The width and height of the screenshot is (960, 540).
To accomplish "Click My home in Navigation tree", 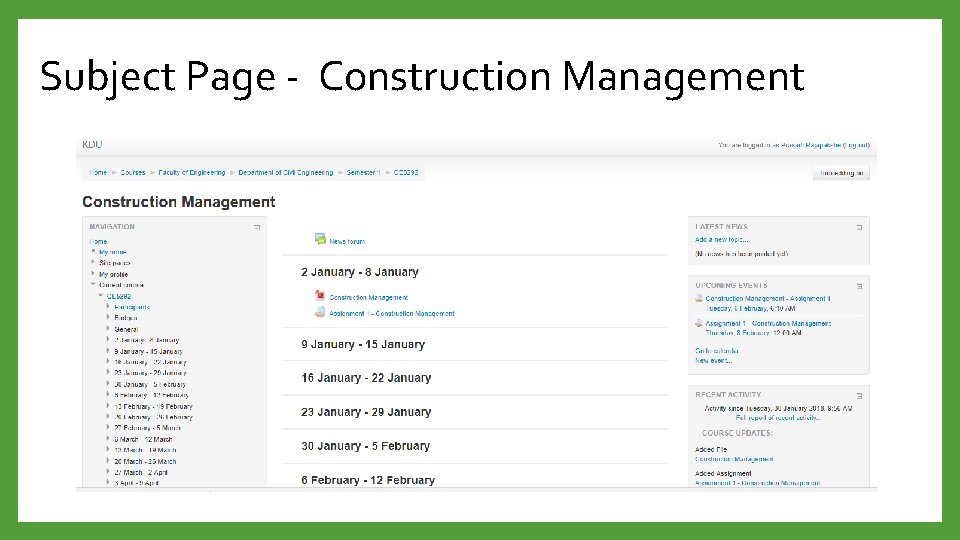I will pyautogui.click(x=113, y=252).
